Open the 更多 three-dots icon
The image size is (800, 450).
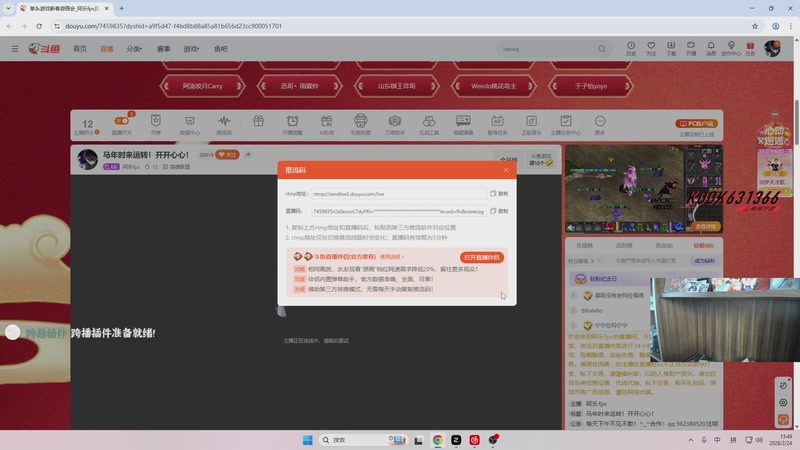(x=600, y=124)
